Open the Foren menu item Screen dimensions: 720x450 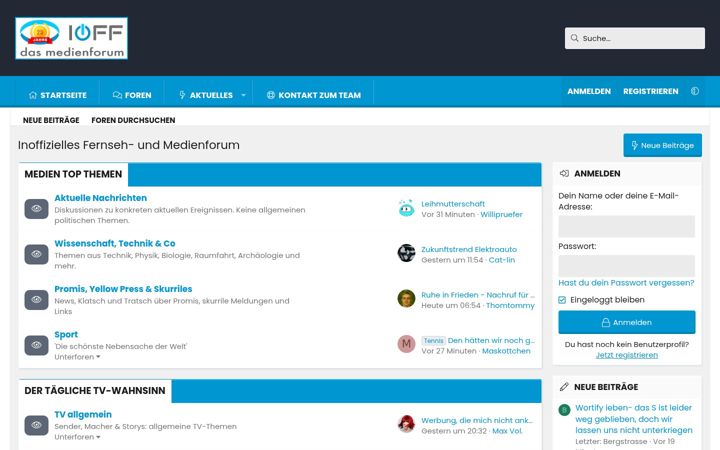132,95
